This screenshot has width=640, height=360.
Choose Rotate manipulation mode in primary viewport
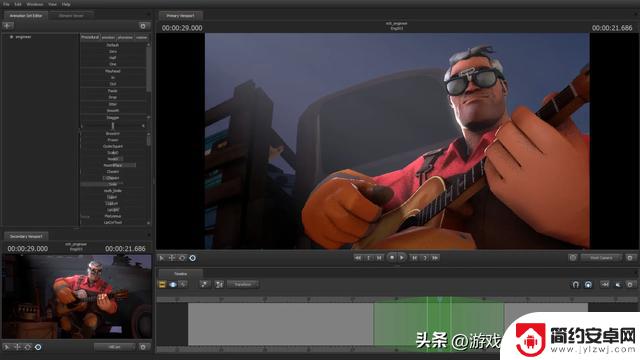click(182, 258)
